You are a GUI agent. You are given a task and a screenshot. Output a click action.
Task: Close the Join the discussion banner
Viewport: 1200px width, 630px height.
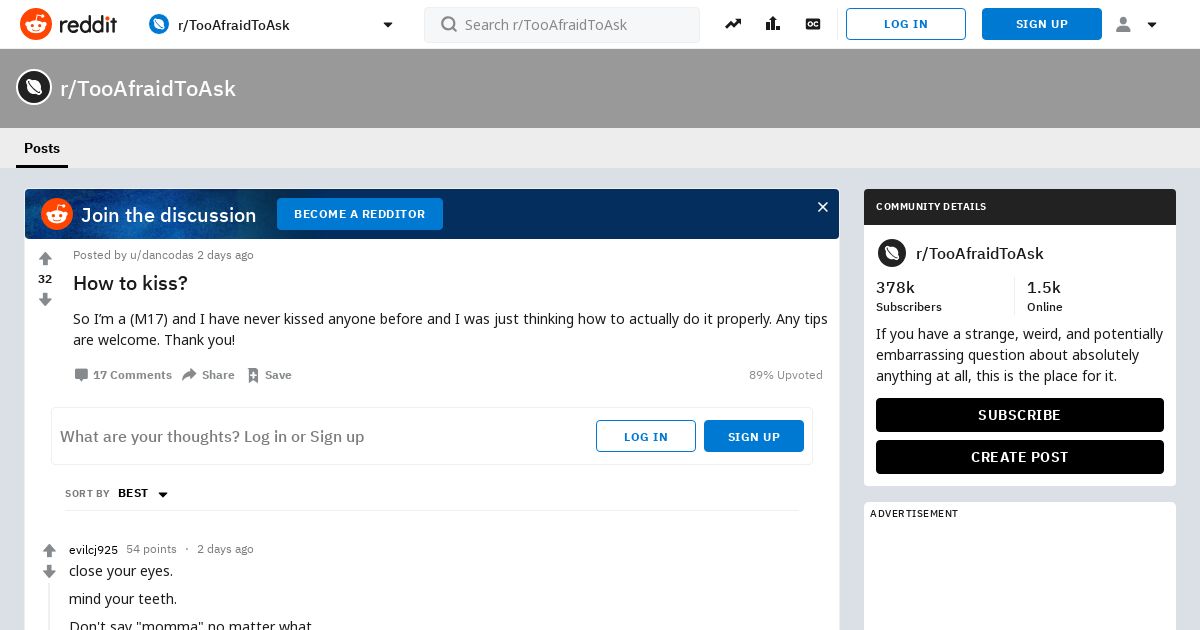(823, 207)
